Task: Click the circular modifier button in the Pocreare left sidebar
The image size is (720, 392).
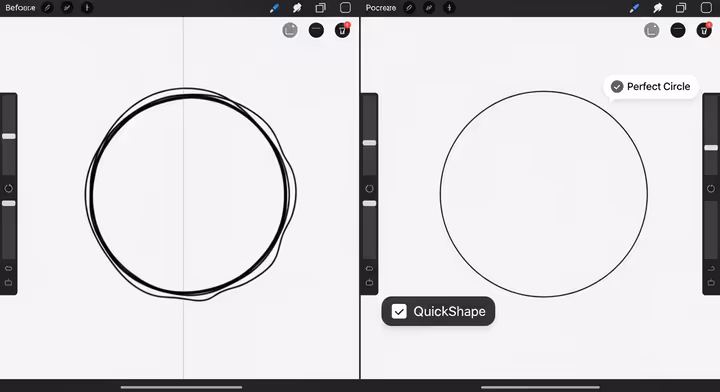Action: coord(369,189)
